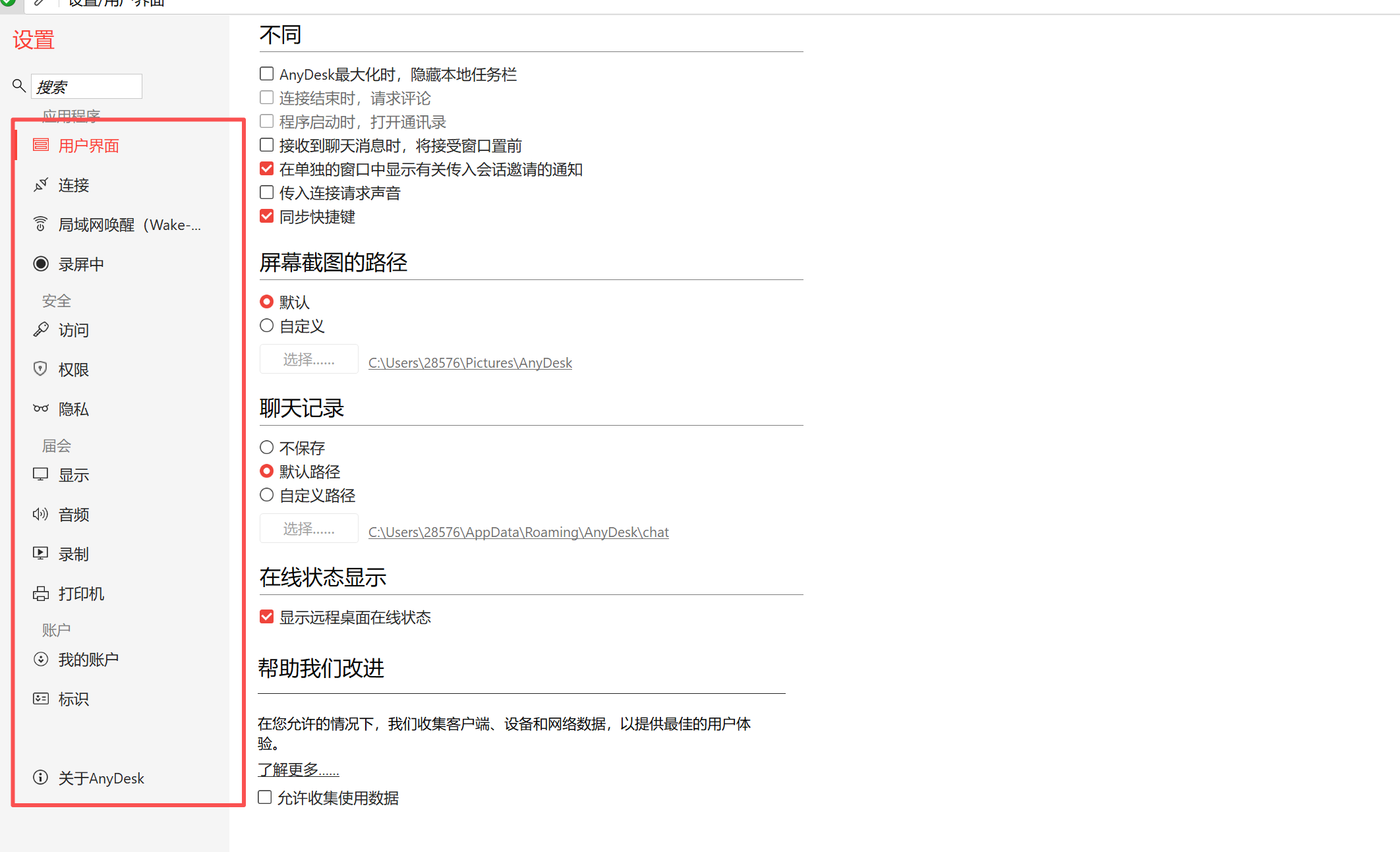Click the Access (访问) key icon
Image resolution: width=1400 pixels, height=852 pixels.
[x=41, y=329]
